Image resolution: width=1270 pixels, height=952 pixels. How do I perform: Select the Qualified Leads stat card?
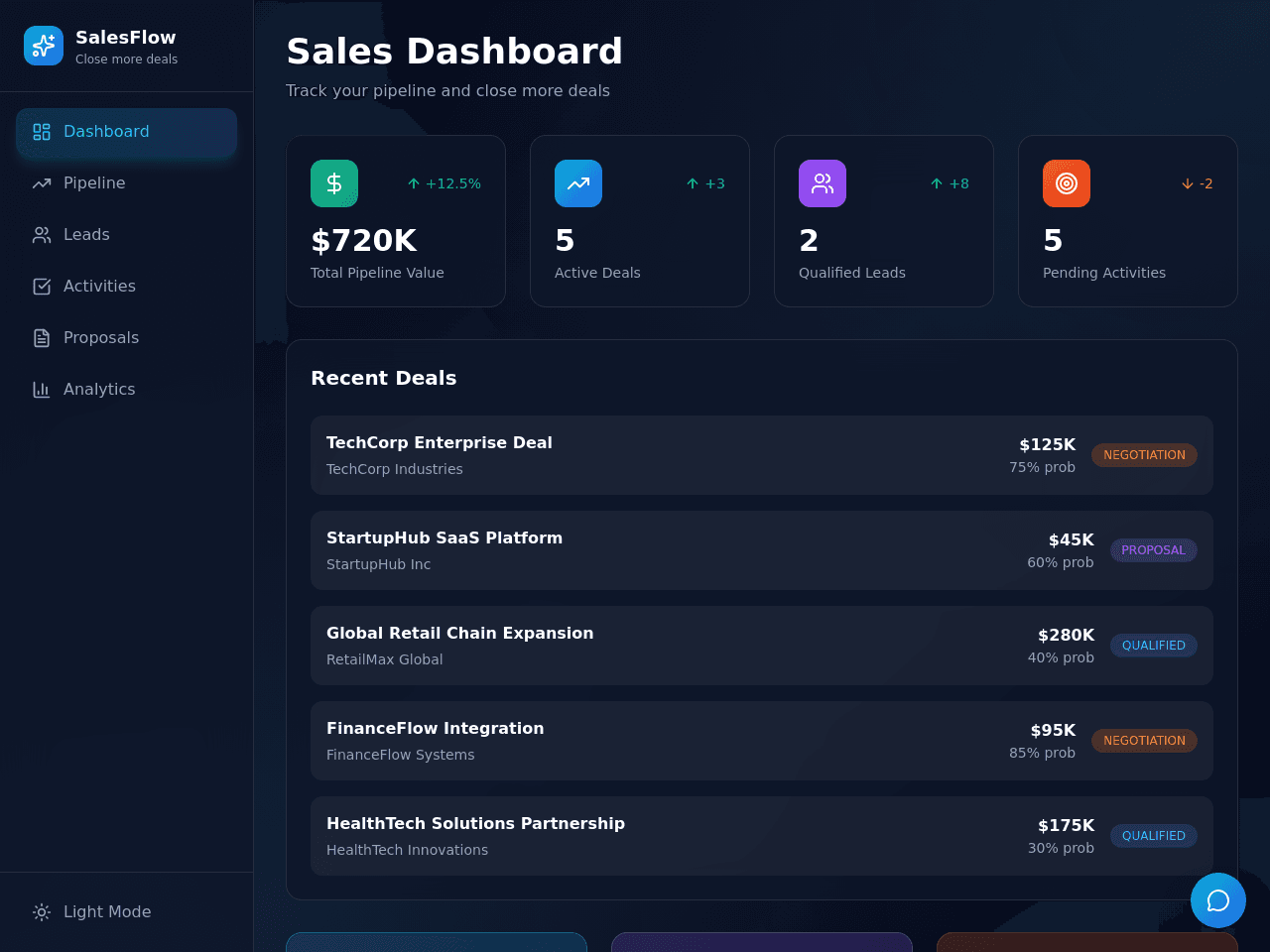point(884,221)
